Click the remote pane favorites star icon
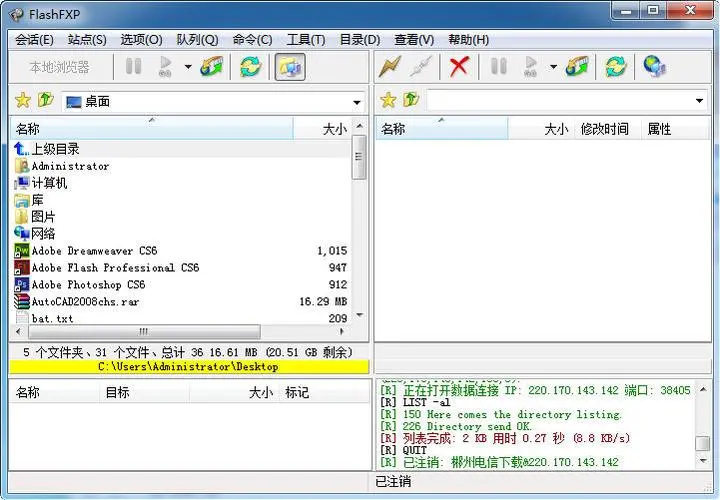The image size is (720, 500). 388,100
